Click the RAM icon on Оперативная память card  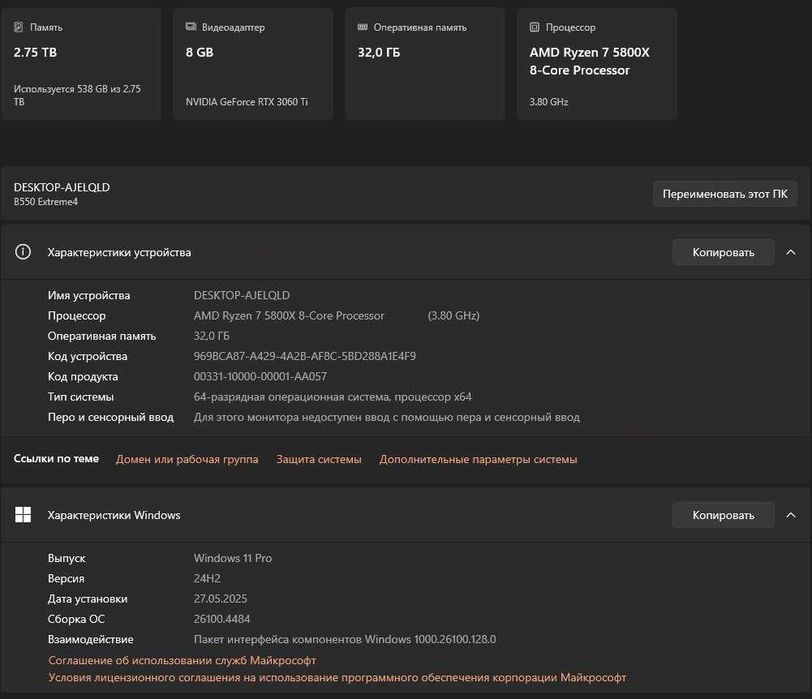[x=363, y=28]
